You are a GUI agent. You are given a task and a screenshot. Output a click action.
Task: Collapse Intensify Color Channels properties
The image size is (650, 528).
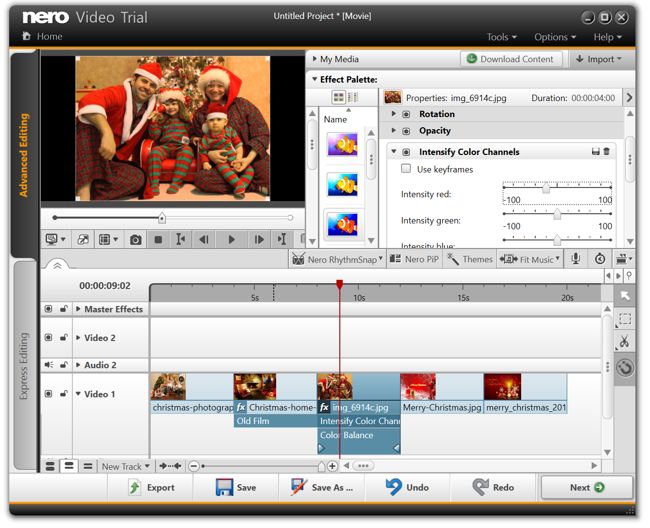(x=394, y=151)
